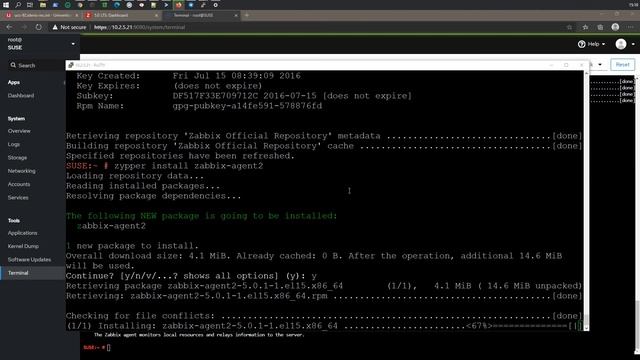Open the Kernel Dump page

click(23, 247)
